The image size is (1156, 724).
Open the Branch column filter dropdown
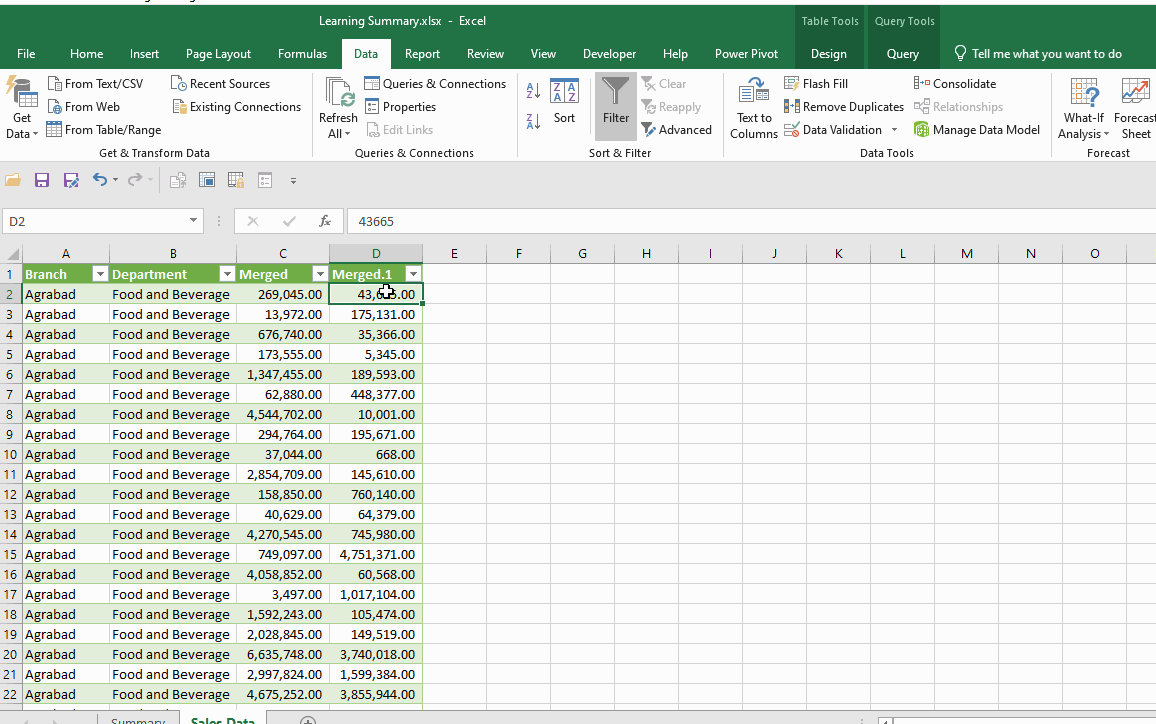99,274
